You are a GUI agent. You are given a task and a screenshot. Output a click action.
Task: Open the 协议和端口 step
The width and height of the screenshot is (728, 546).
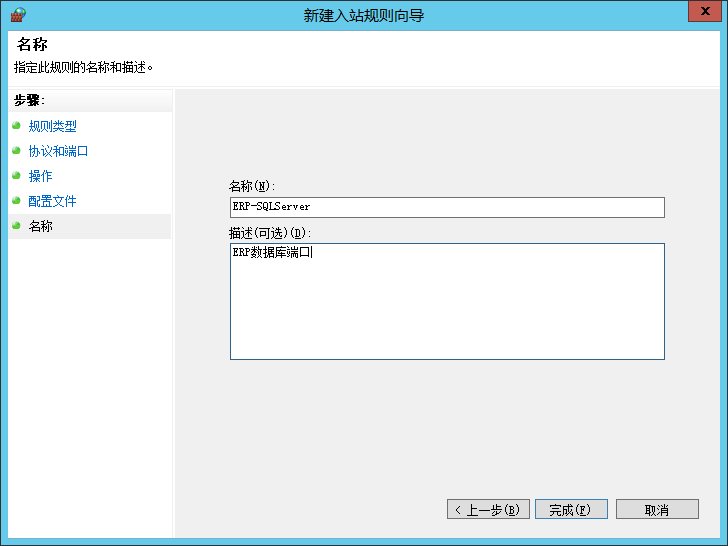click(58, 151)
